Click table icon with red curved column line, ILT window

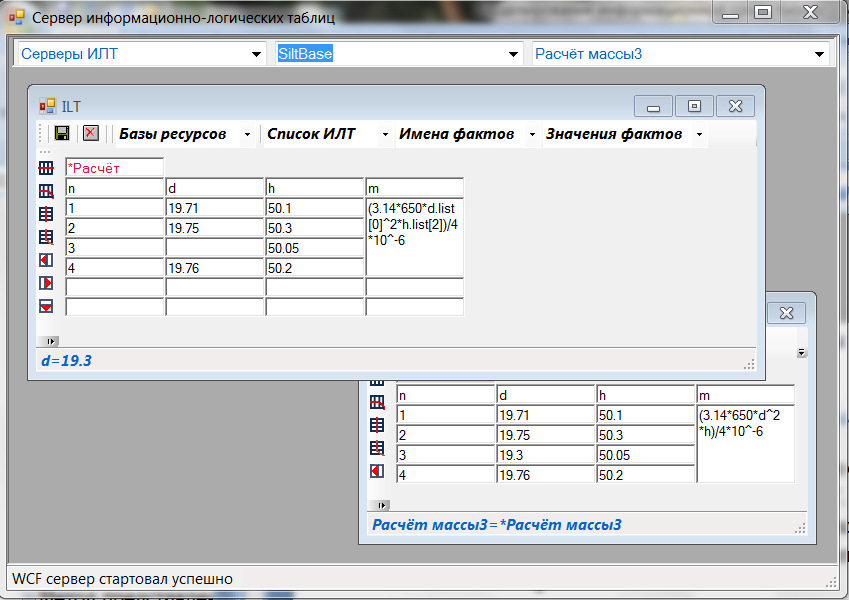[x=46, y=237]
